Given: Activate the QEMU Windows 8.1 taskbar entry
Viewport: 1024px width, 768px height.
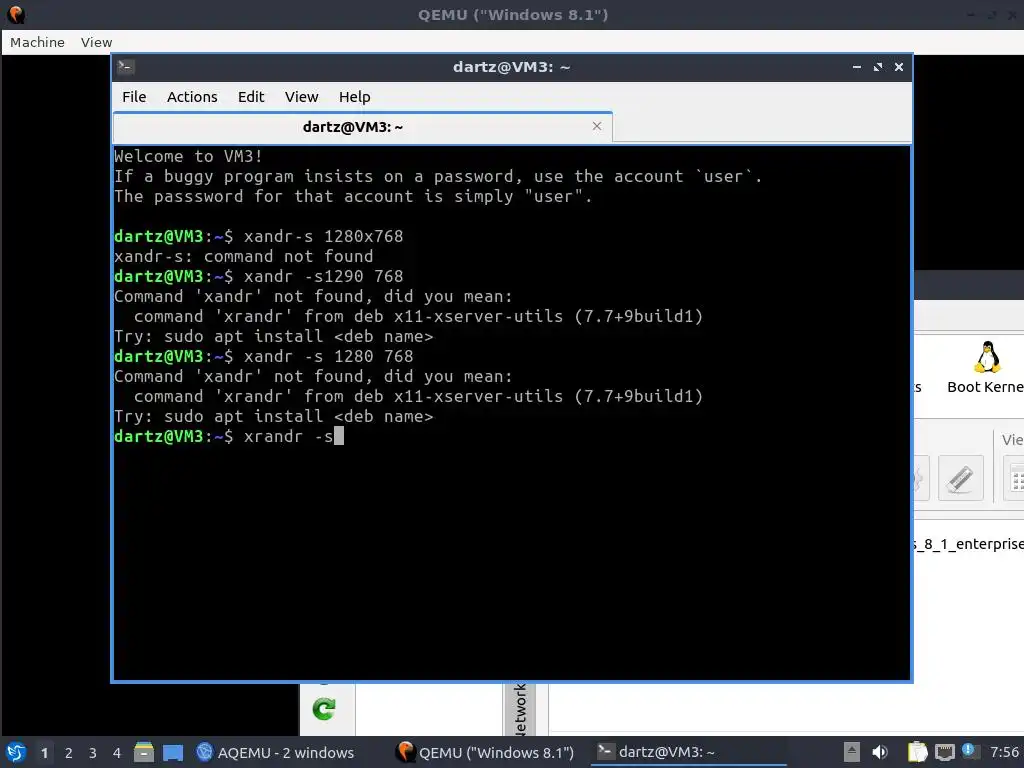Looking at the screenshot, I should (x=487, y=752).
